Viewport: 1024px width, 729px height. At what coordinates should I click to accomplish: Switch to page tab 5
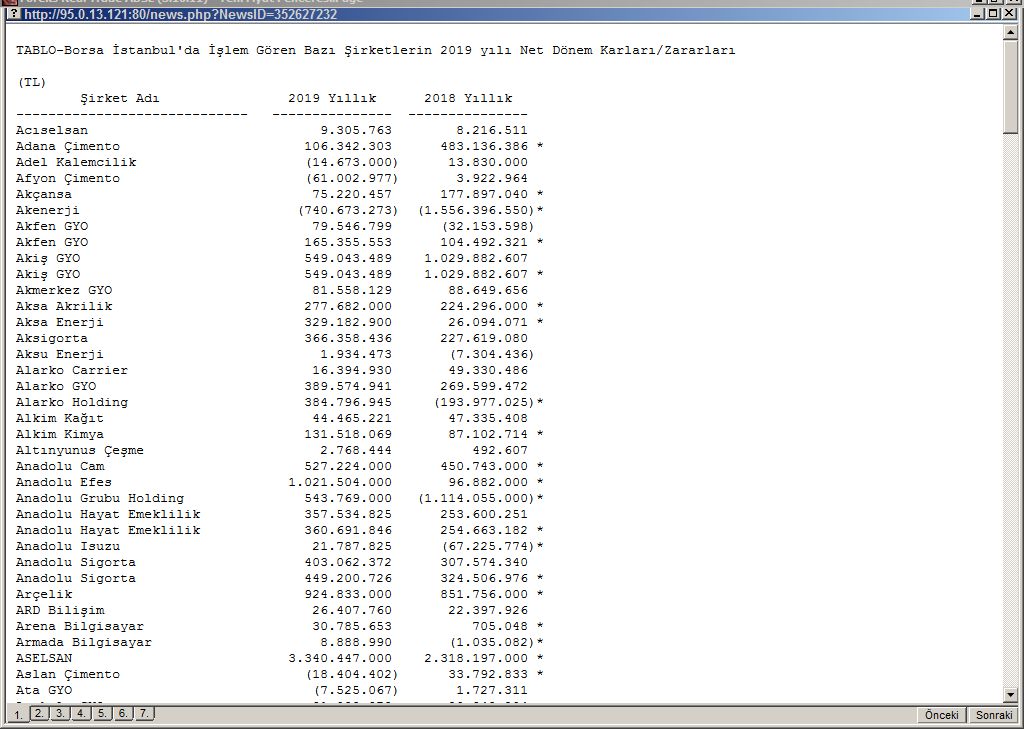pos(102,713)
